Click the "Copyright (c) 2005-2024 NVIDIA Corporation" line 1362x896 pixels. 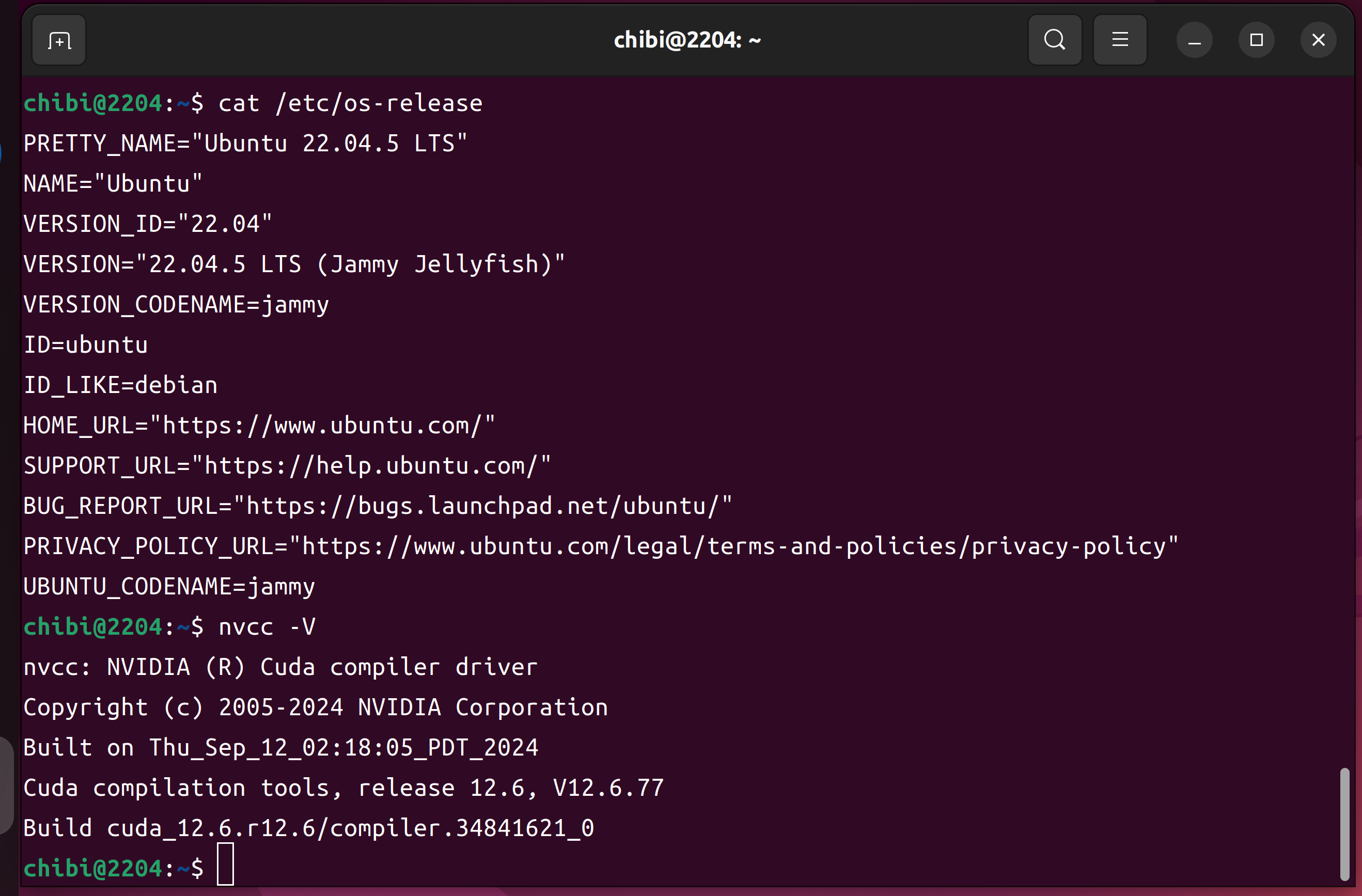(x=315, y=708)
